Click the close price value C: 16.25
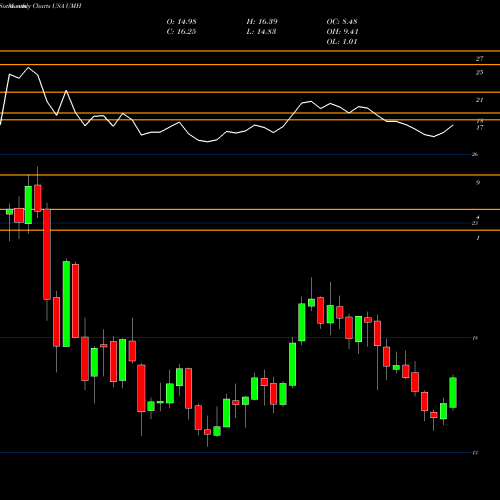The width and height of the screenshot is (500, 500). pos(181,32)
